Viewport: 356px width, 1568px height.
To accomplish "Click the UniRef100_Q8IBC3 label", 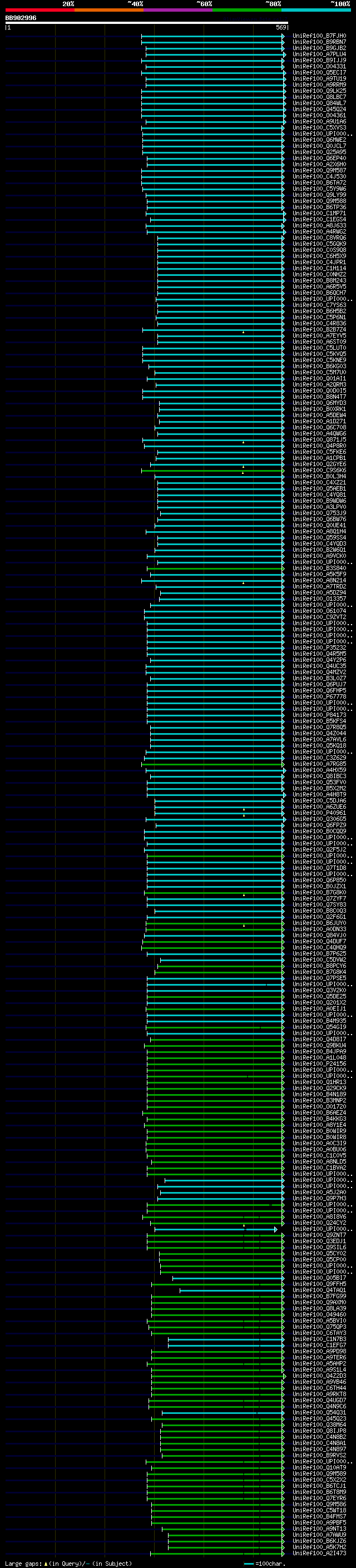I will click(x=319, y=776).
